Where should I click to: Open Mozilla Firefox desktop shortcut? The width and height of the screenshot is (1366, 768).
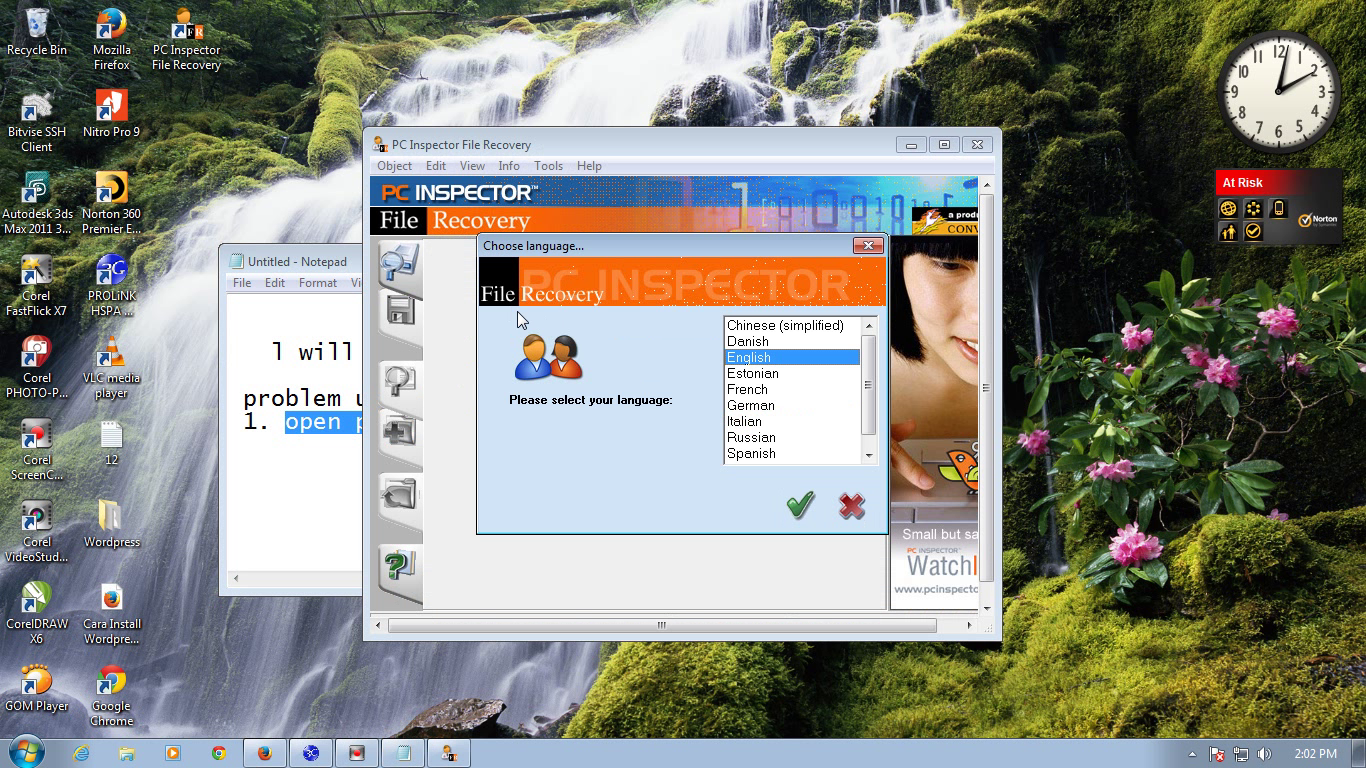pos(111,40)
